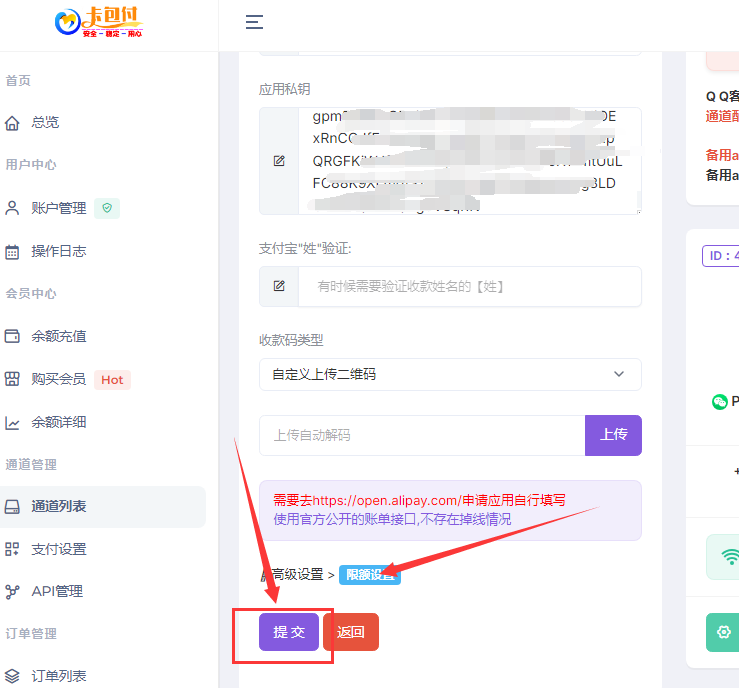Click the 上传自动解码 input field
The width and height of the screenshot is (739, 688).
[x=422, y=435]
